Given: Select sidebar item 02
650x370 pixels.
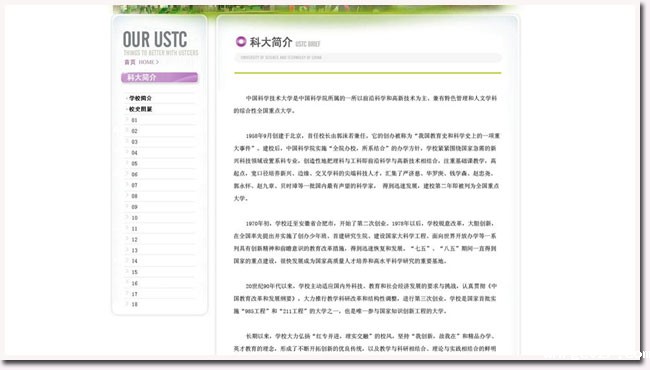Looking at the screenshot, I should [x=134, y=131].
